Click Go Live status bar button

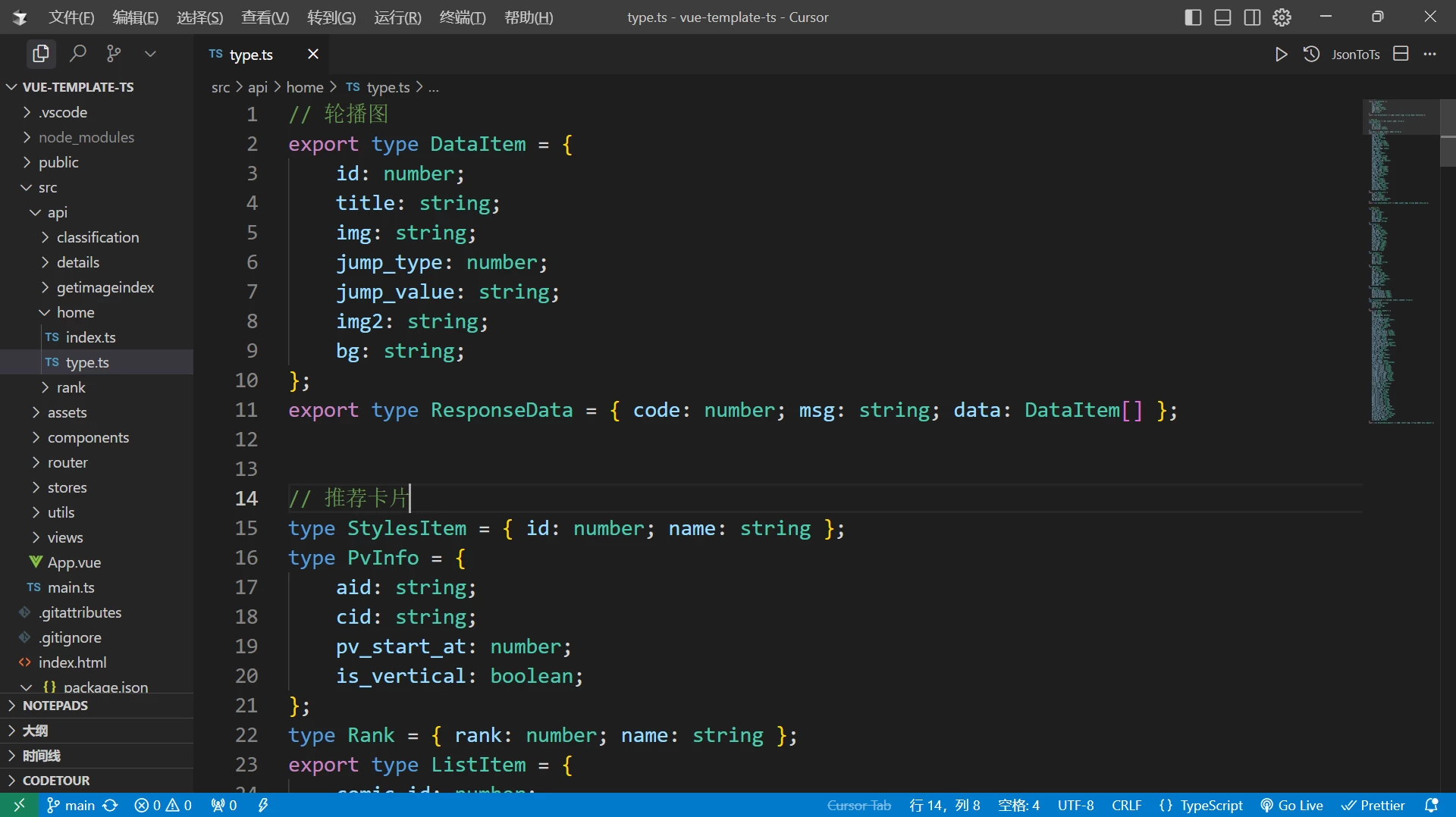point(1291,805)
